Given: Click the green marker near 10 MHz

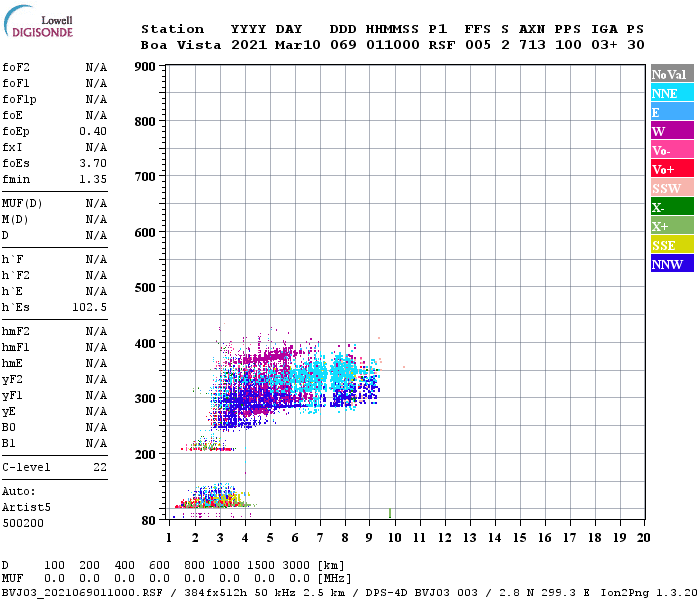Looking at the screenshot, I should [390, 513].
